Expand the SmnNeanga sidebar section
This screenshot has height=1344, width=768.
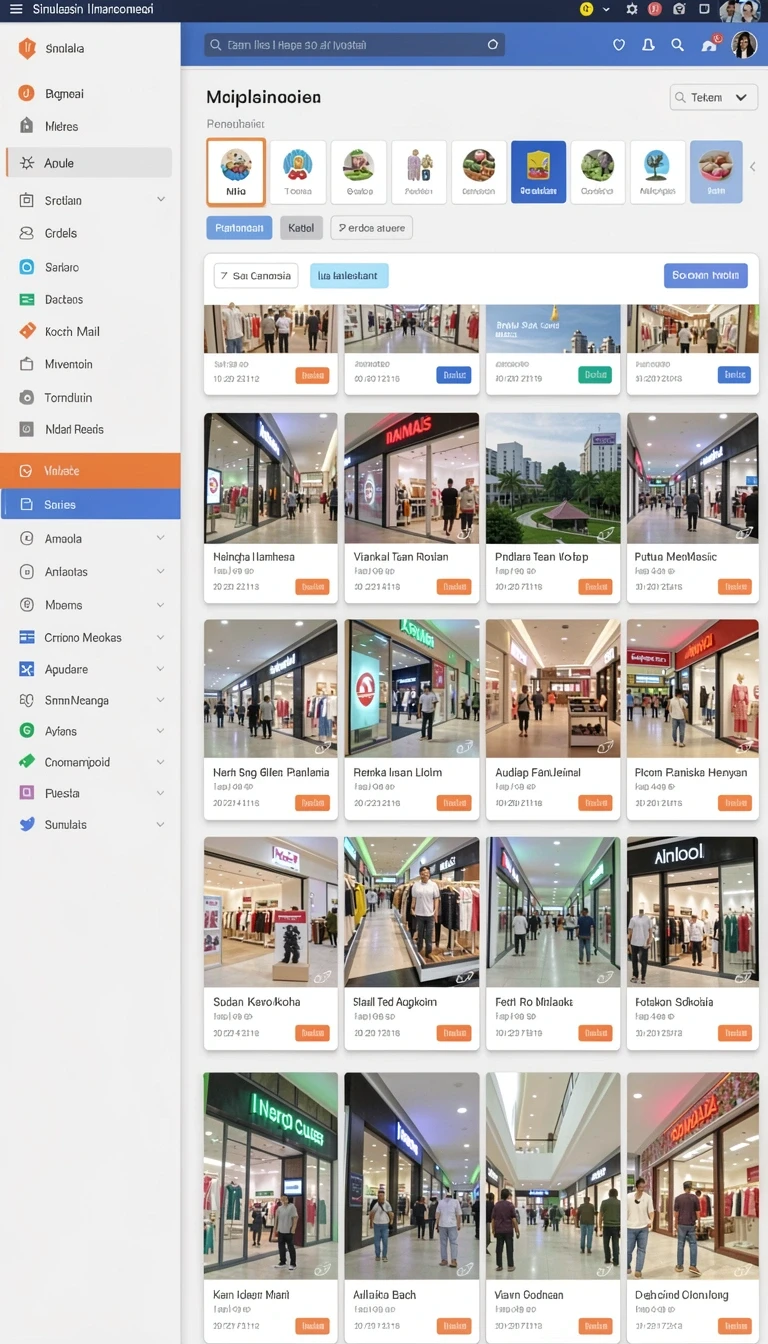click(161, 700)
